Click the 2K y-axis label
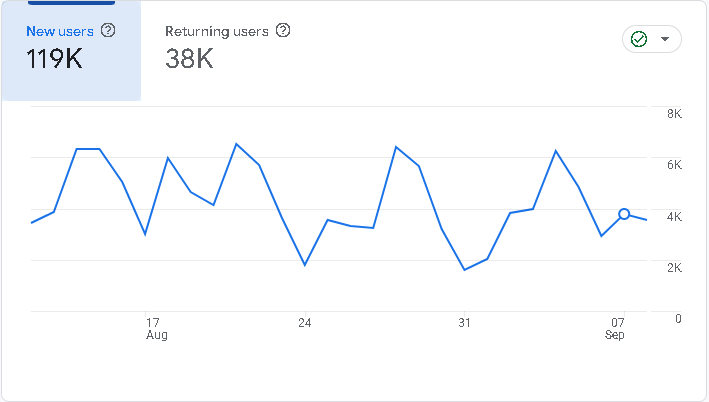Image resolution: width=709 pixels, height=402 pixels. coord(674,268)
